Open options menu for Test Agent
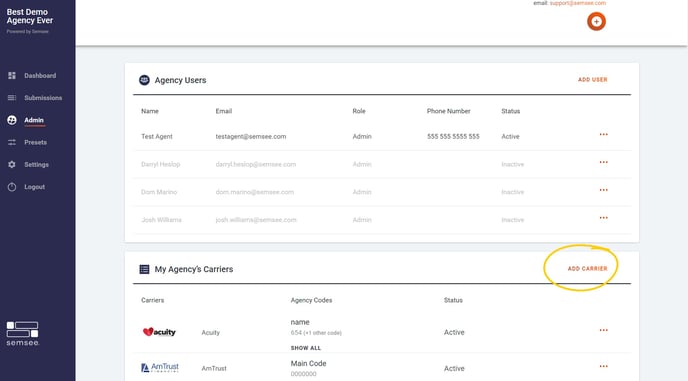This screenshot has height=381, width=688. coord(604,134)
